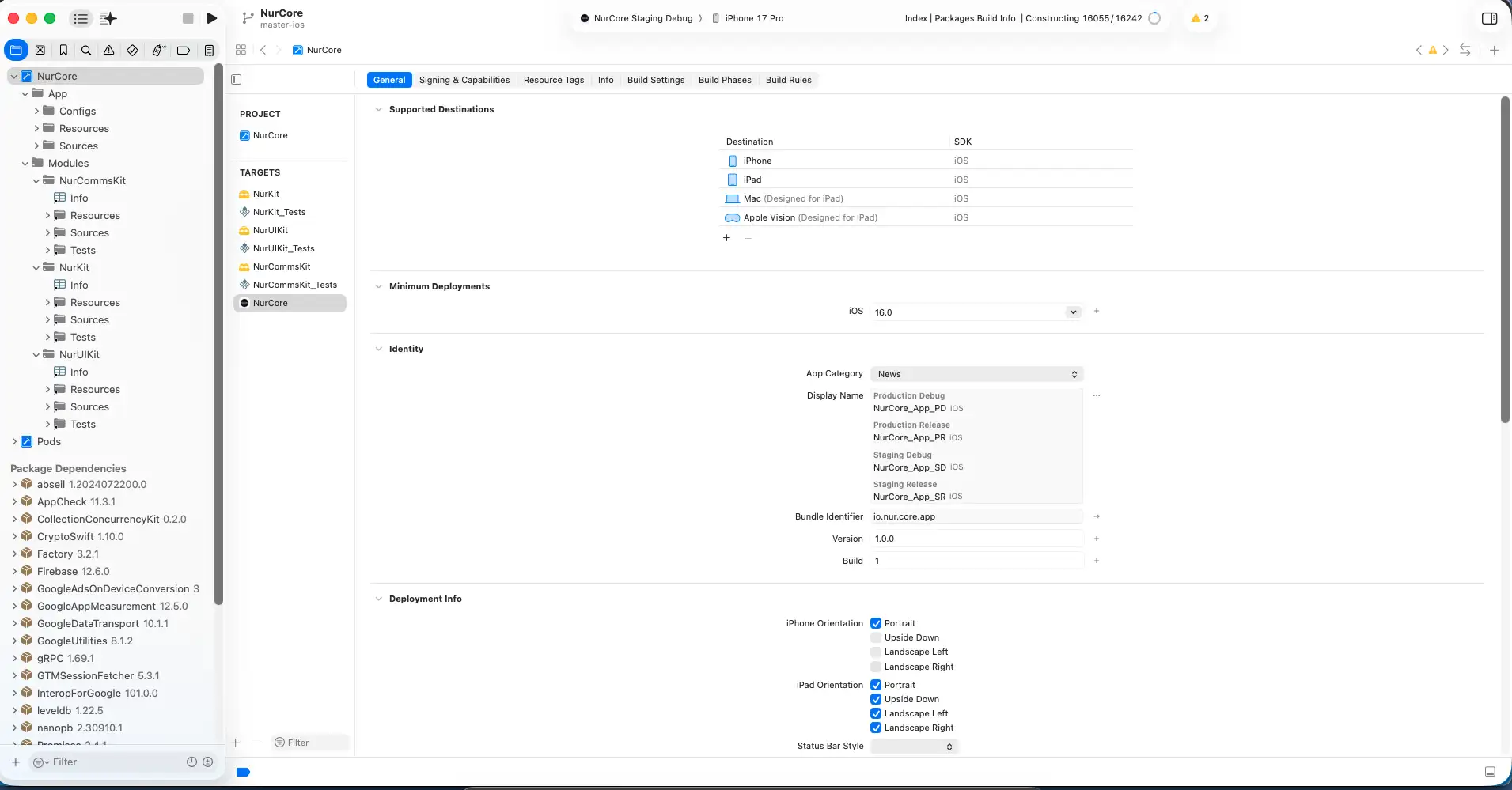Expand the Configs folder
1512x790 pixels.
(36, 112)
